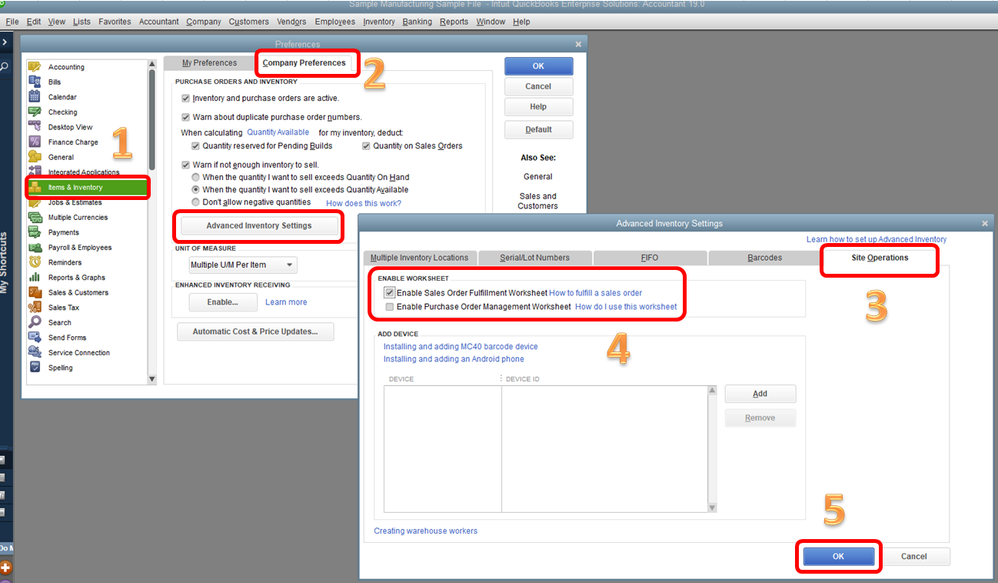Select the Items & Inventory icon
This screenshot has width=998, height=583.
click(35, 187)
